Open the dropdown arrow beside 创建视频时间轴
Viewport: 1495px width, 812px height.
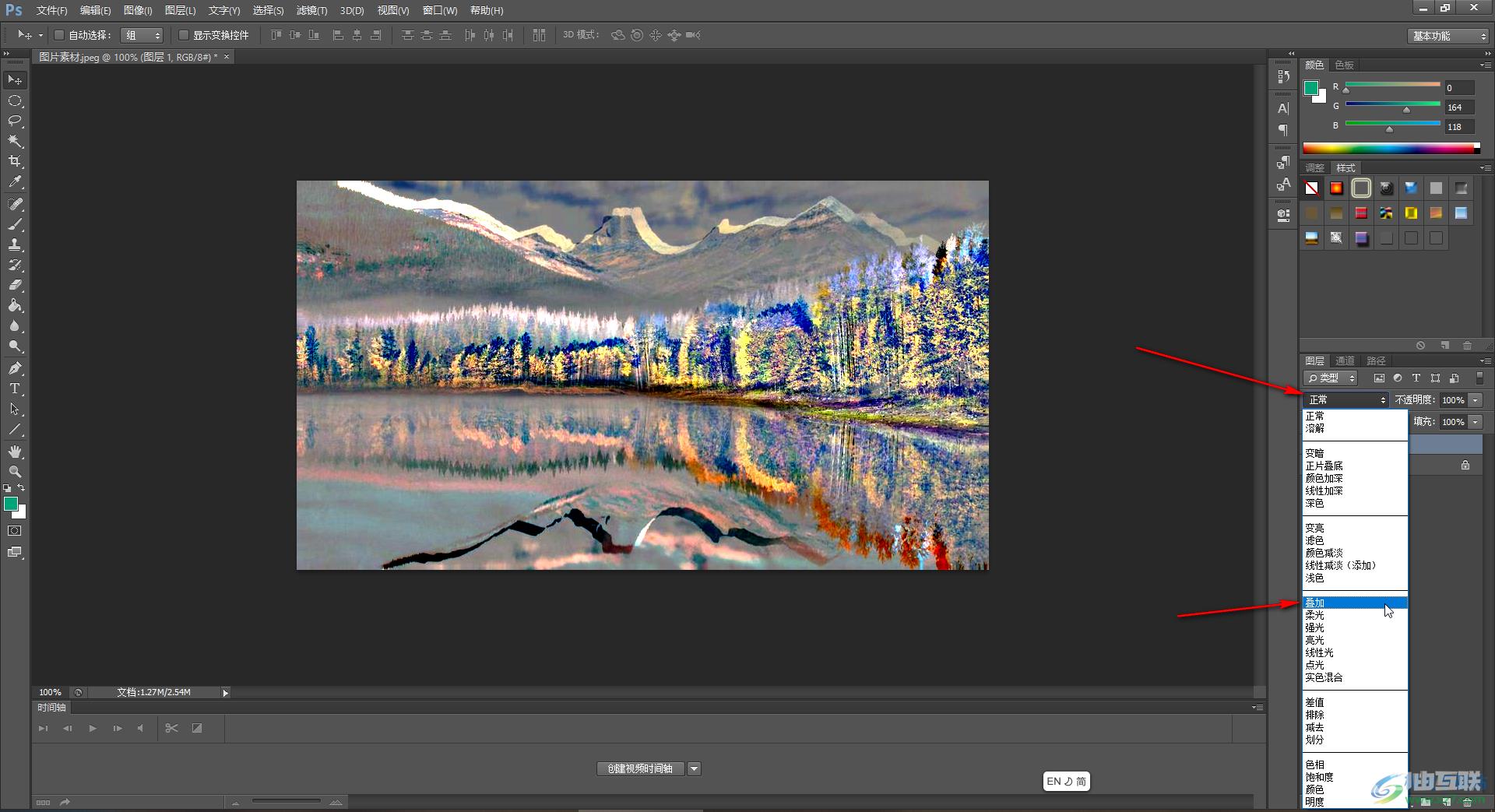(694, 769)
